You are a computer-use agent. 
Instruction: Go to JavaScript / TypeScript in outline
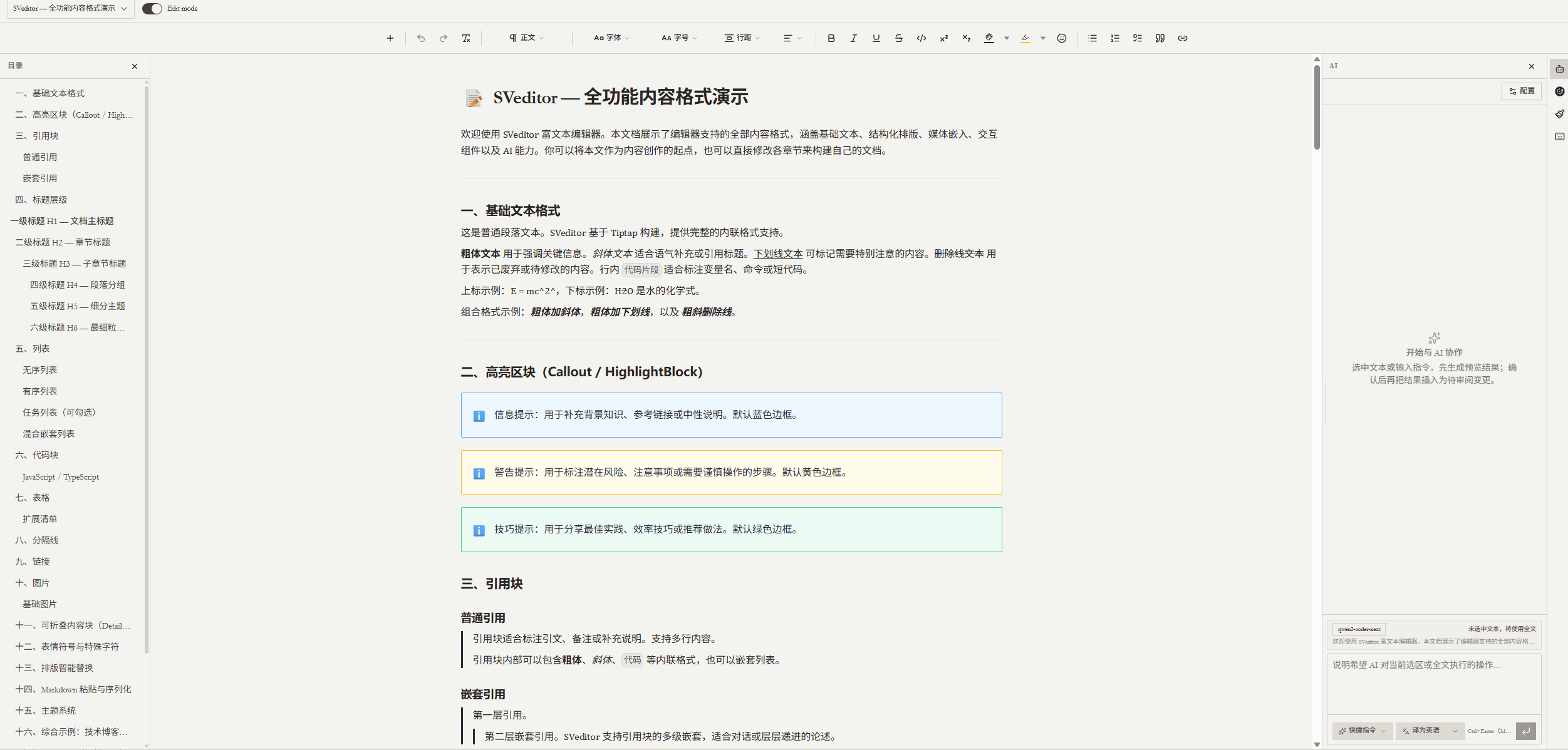pos(61,477)
